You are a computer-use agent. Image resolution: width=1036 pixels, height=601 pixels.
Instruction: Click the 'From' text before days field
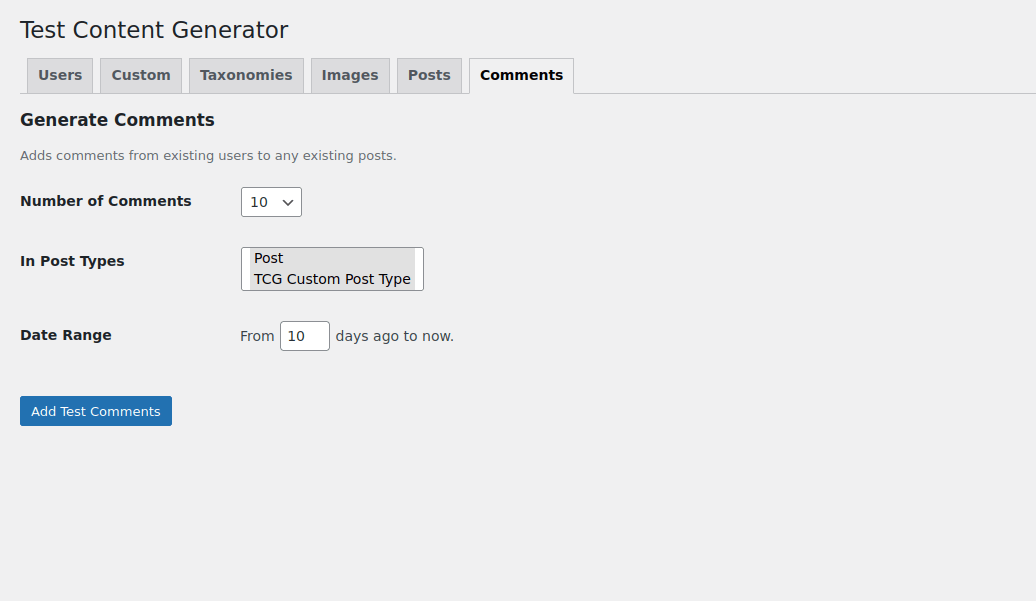point(257,336)
